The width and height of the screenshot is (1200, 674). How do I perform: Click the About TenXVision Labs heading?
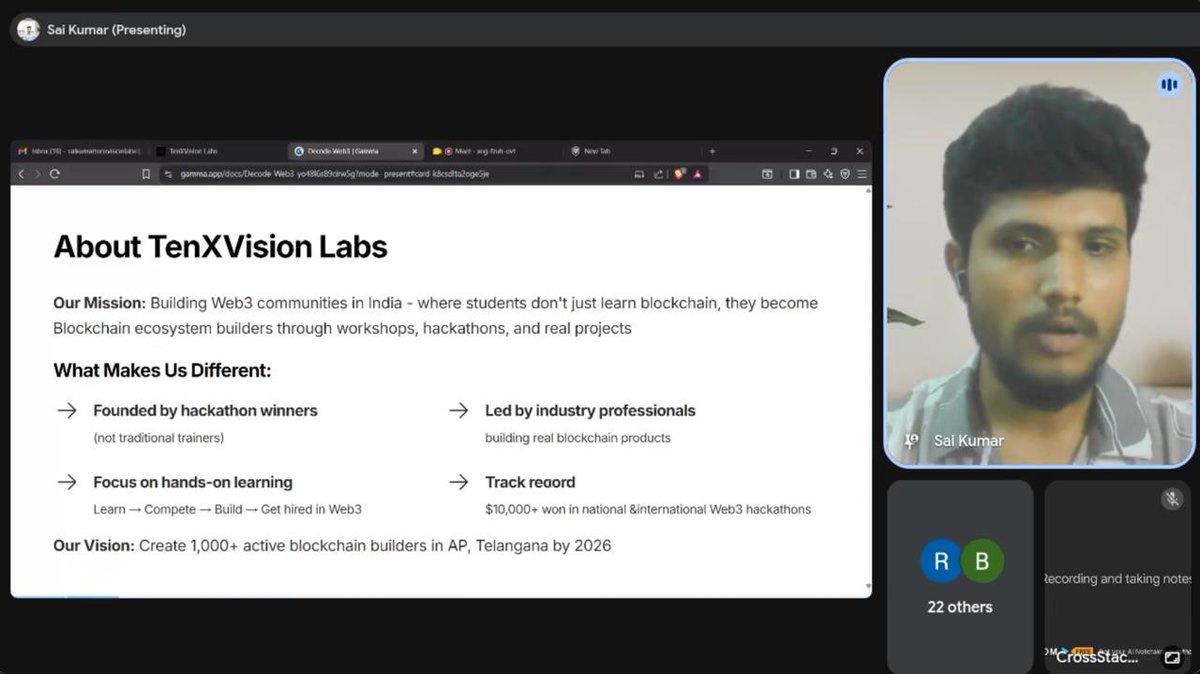[220, 247]
